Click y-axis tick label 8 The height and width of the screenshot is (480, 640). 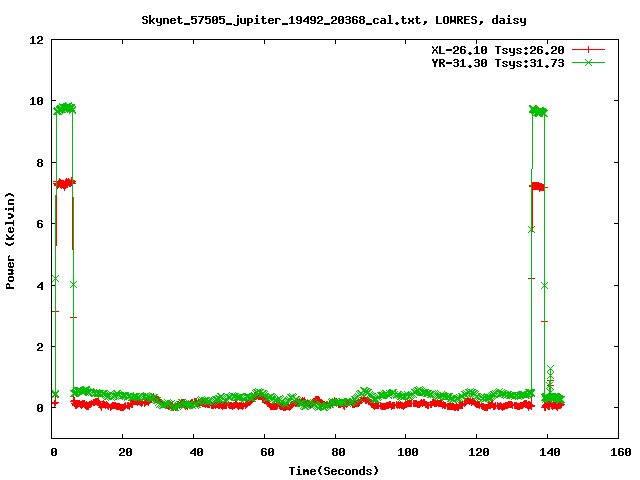coord(40,163)
